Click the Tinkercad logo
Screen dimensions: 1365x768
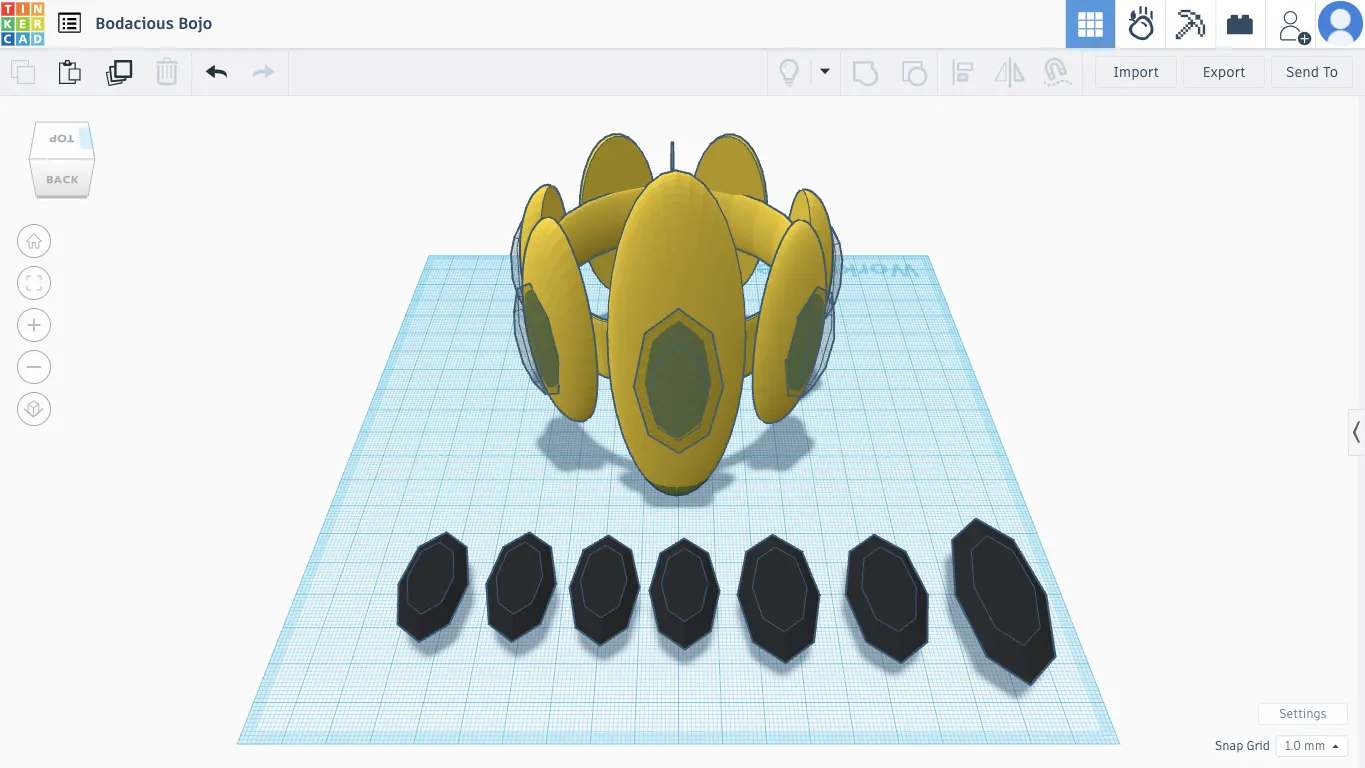click(22, 23)
